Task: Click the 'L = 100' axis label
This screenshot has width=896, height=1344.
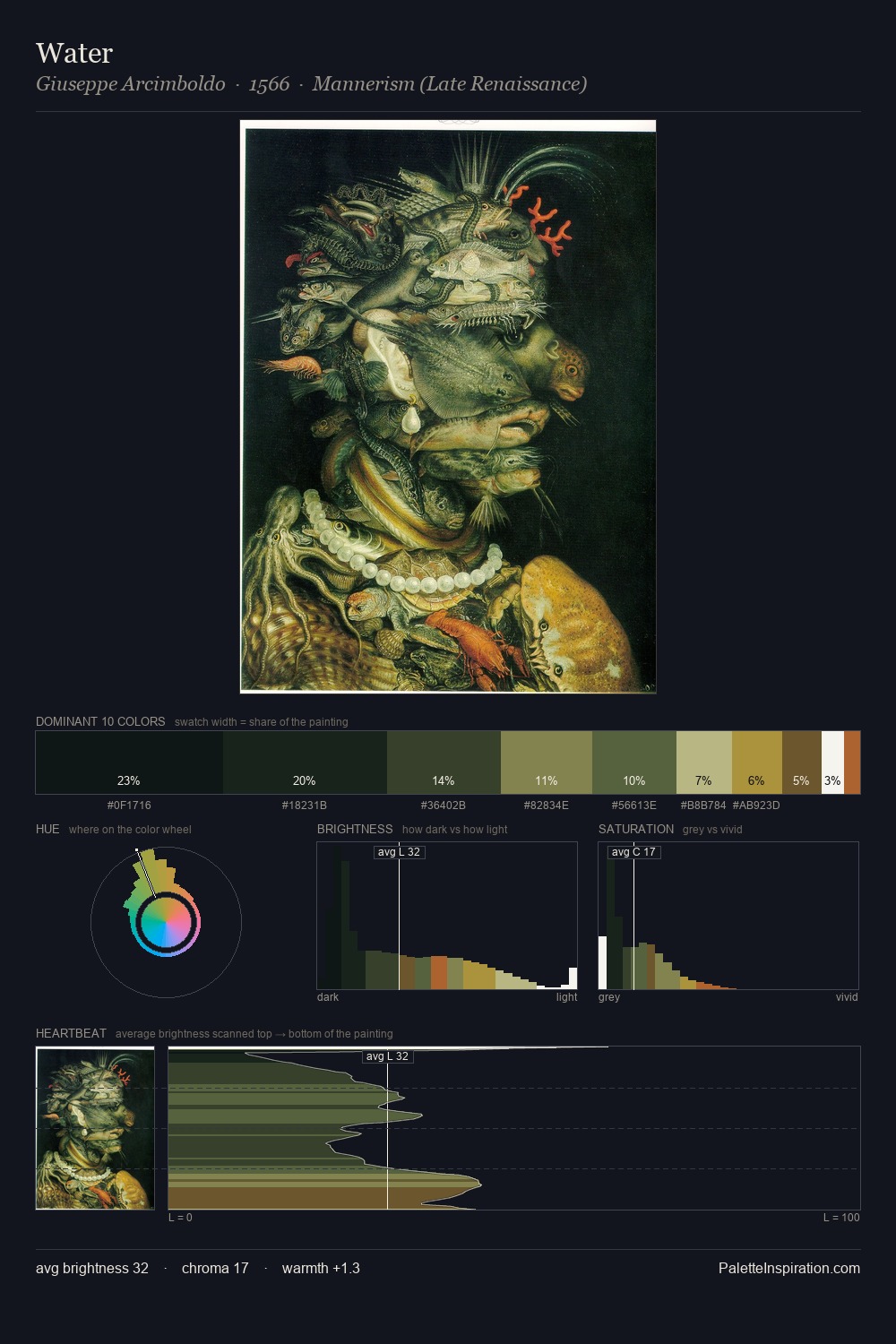Action: 841,1218
